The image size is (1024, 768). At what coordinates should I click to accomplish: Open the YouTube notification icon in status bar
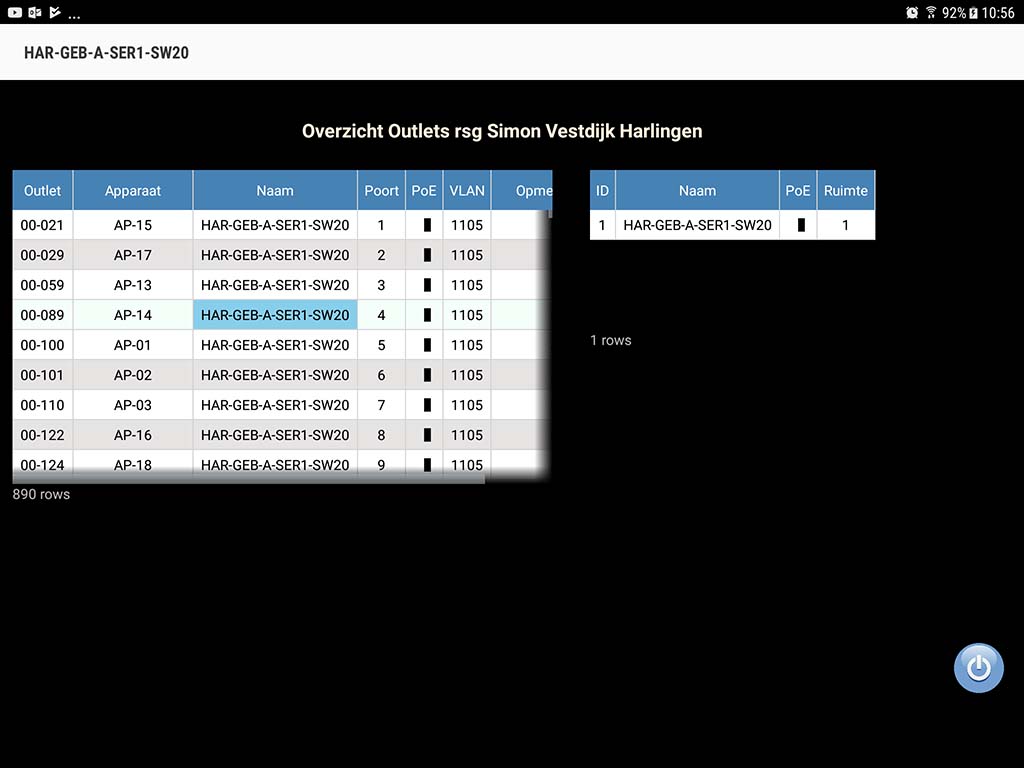coord(14,12)
